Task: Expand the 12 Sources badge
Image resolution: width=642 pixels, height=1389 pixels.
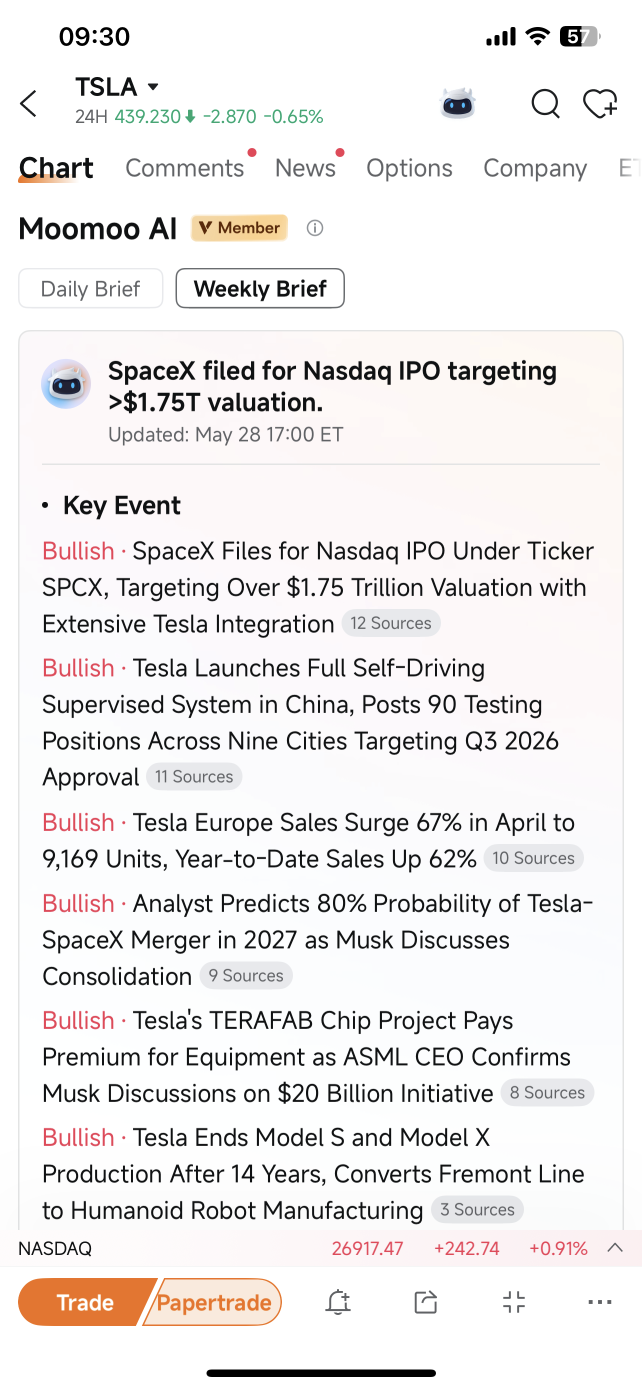Action: pyautogui.click(x=391, y=623)
